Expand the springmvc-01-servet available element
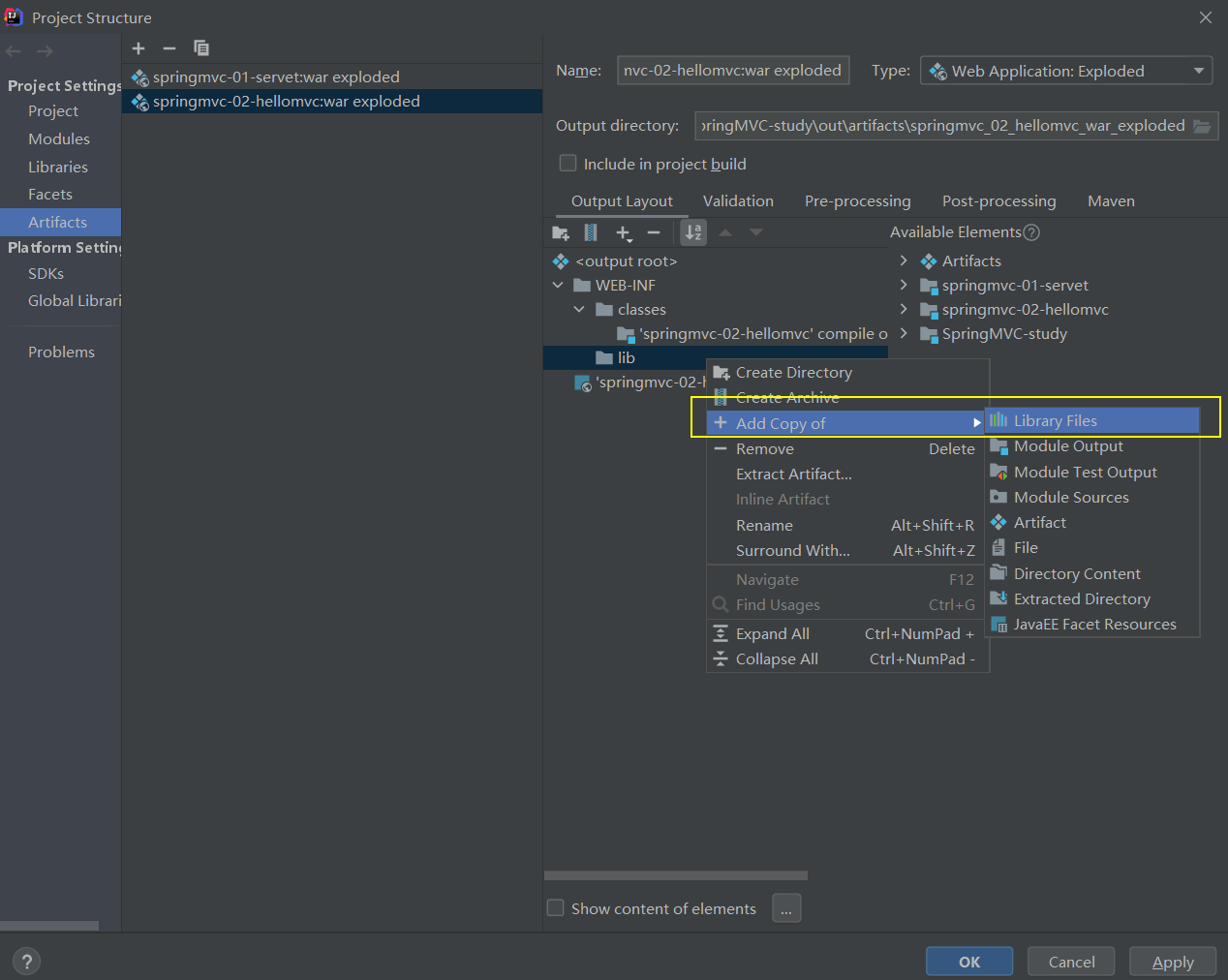Viewport: 1228px width, 980px height. pyautogui.click(x=904, y=285)
